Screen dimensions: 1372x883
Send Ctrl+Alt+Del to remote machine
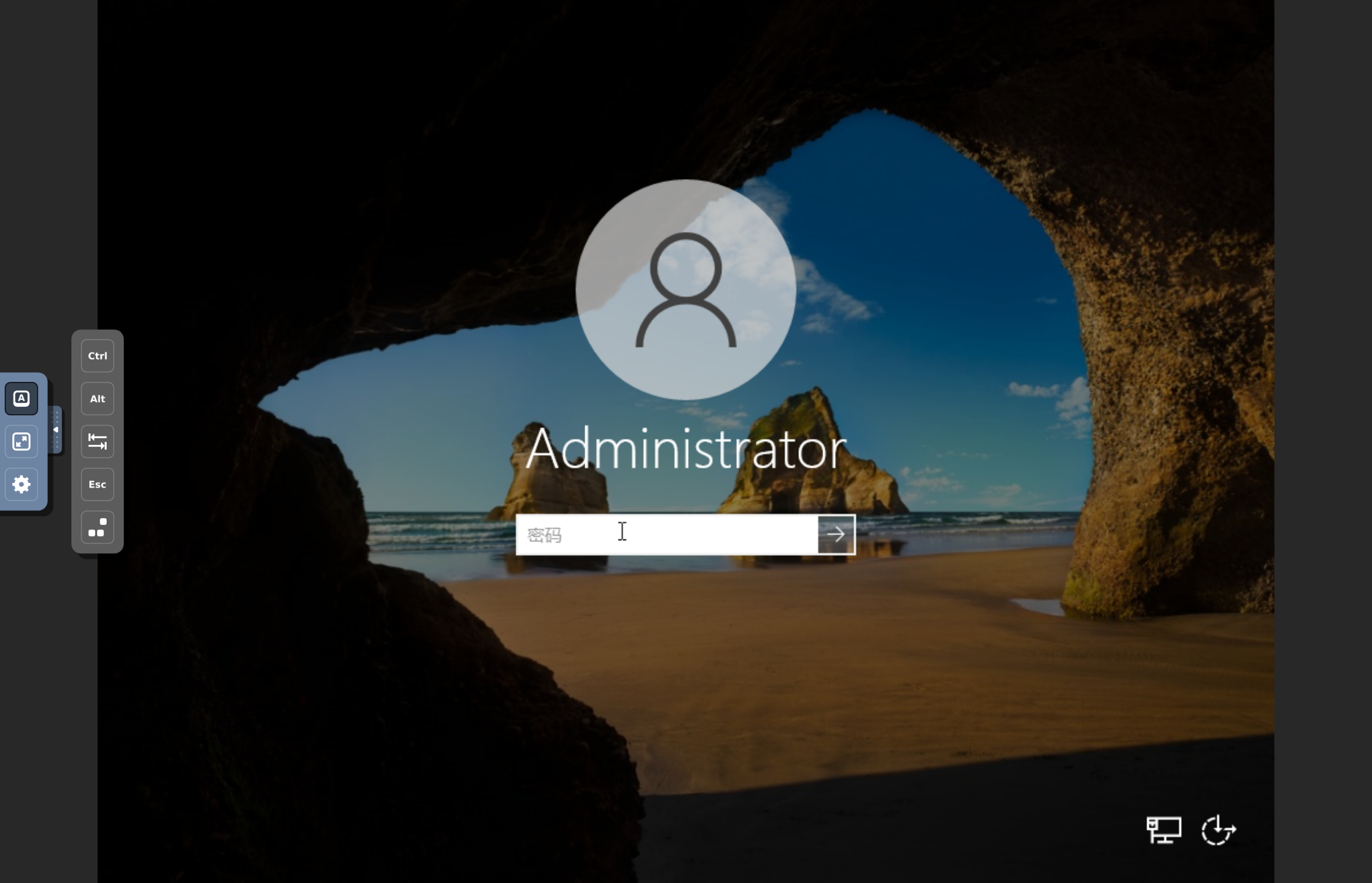[97, 528]
